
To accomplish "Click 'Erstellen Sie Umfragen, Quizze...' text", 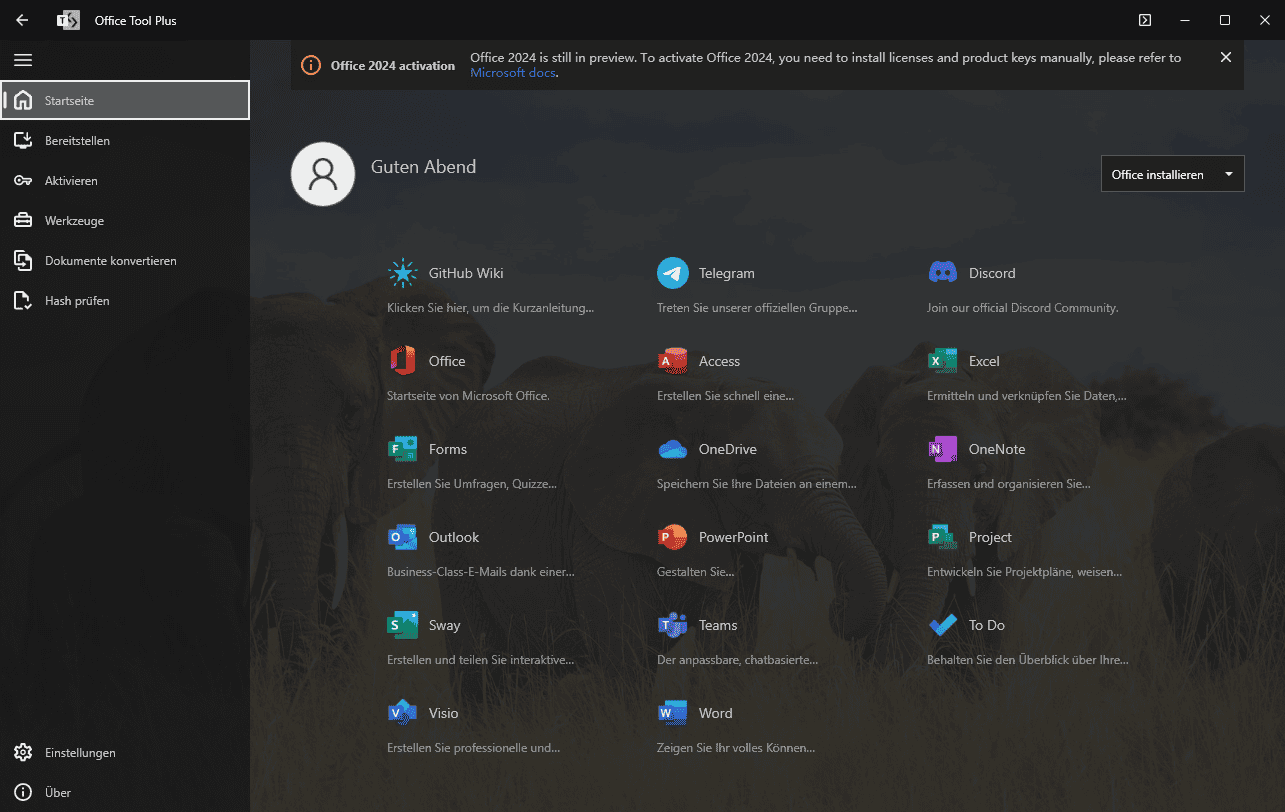I will (471, 483).
